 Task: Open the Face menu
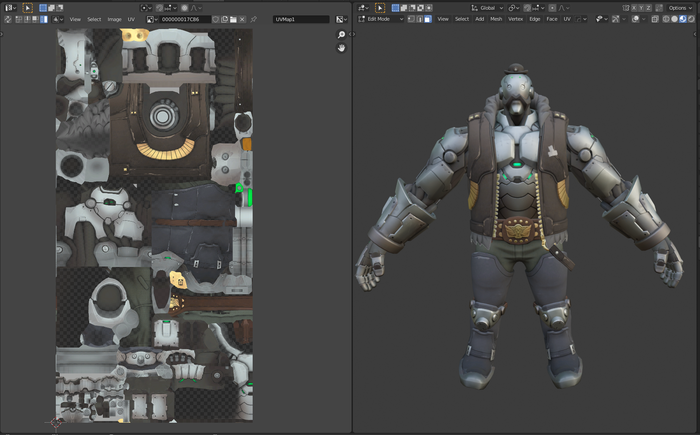[552, 19]
